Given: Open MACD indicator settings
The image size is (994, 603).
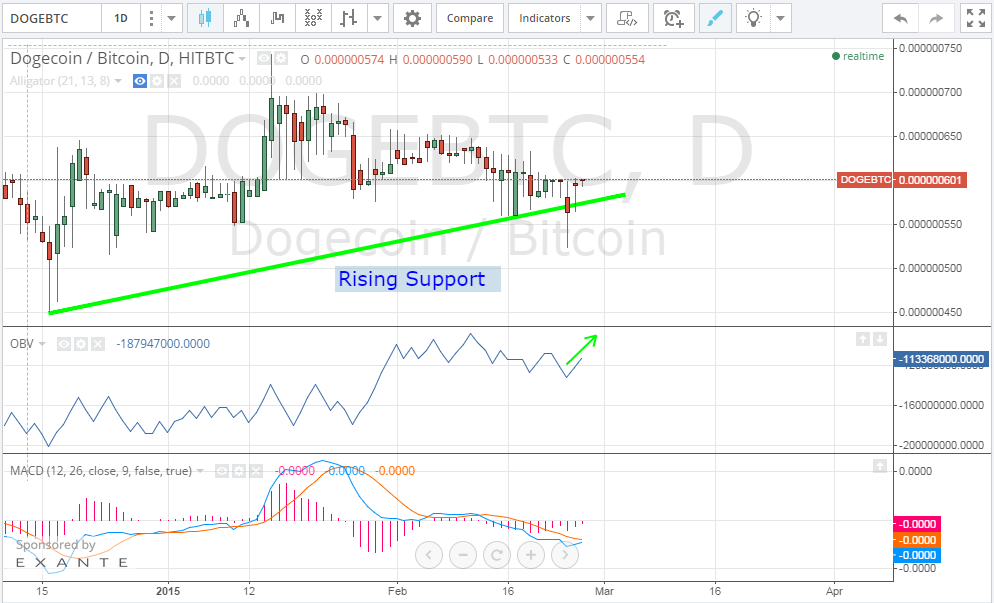Looking at the screenshot, I should click(x=238, y=471).
